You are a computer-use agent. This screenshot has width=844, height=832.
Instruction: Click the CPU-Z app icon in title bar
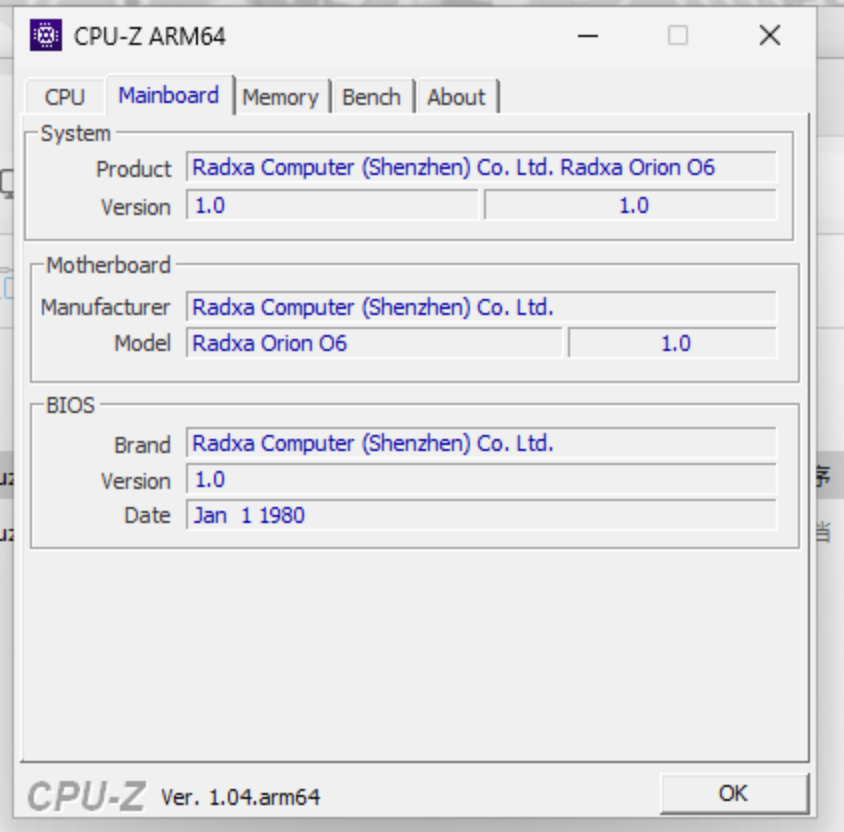(46, 36)
